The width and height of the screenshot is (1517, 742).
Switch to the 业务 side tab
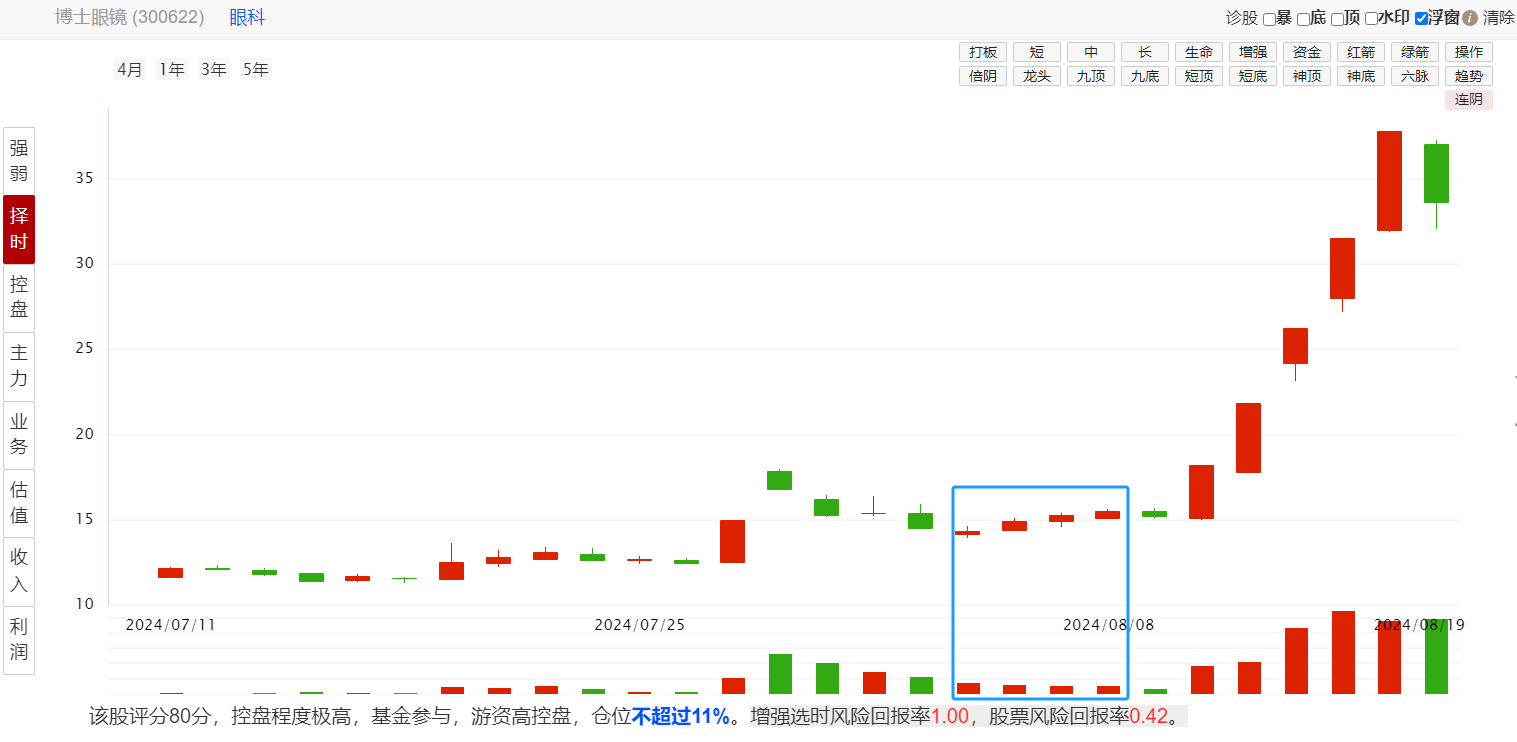(19, 434)
